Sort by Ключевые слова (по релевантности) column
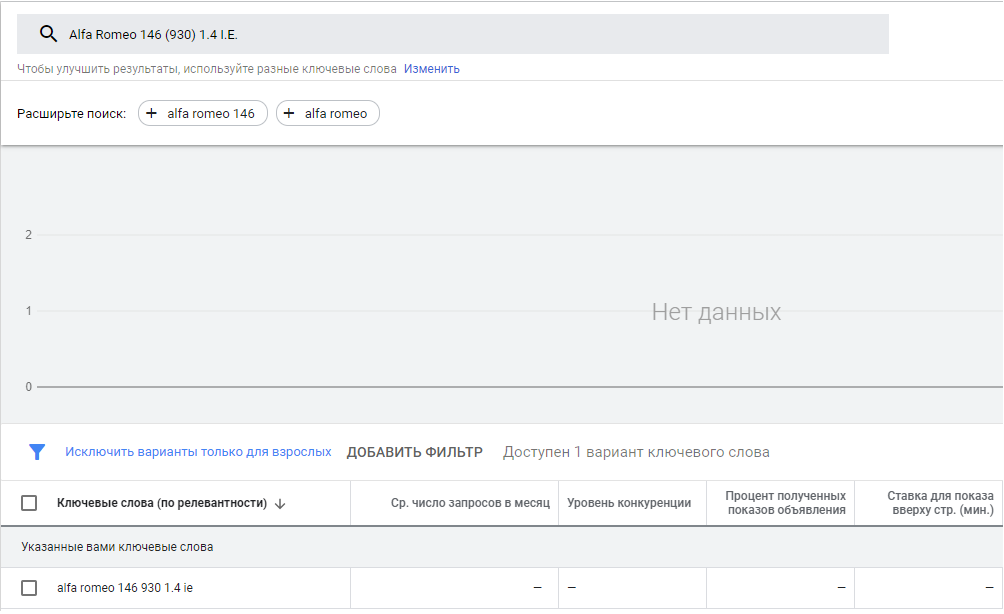 click(x=162, y=503)
